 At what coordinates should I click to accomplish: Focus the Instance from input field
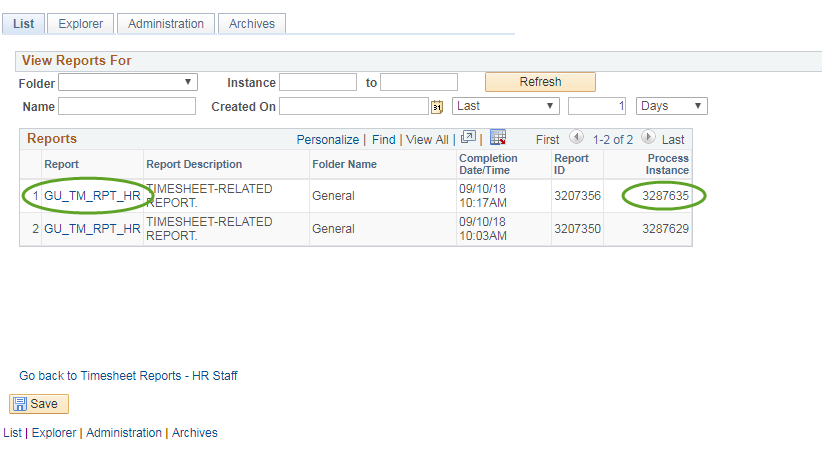[318, 82]
